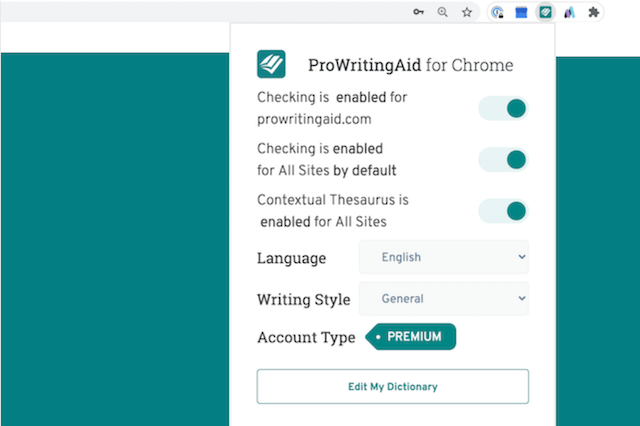Expand the Writing Style dropdown showing General

444,298
